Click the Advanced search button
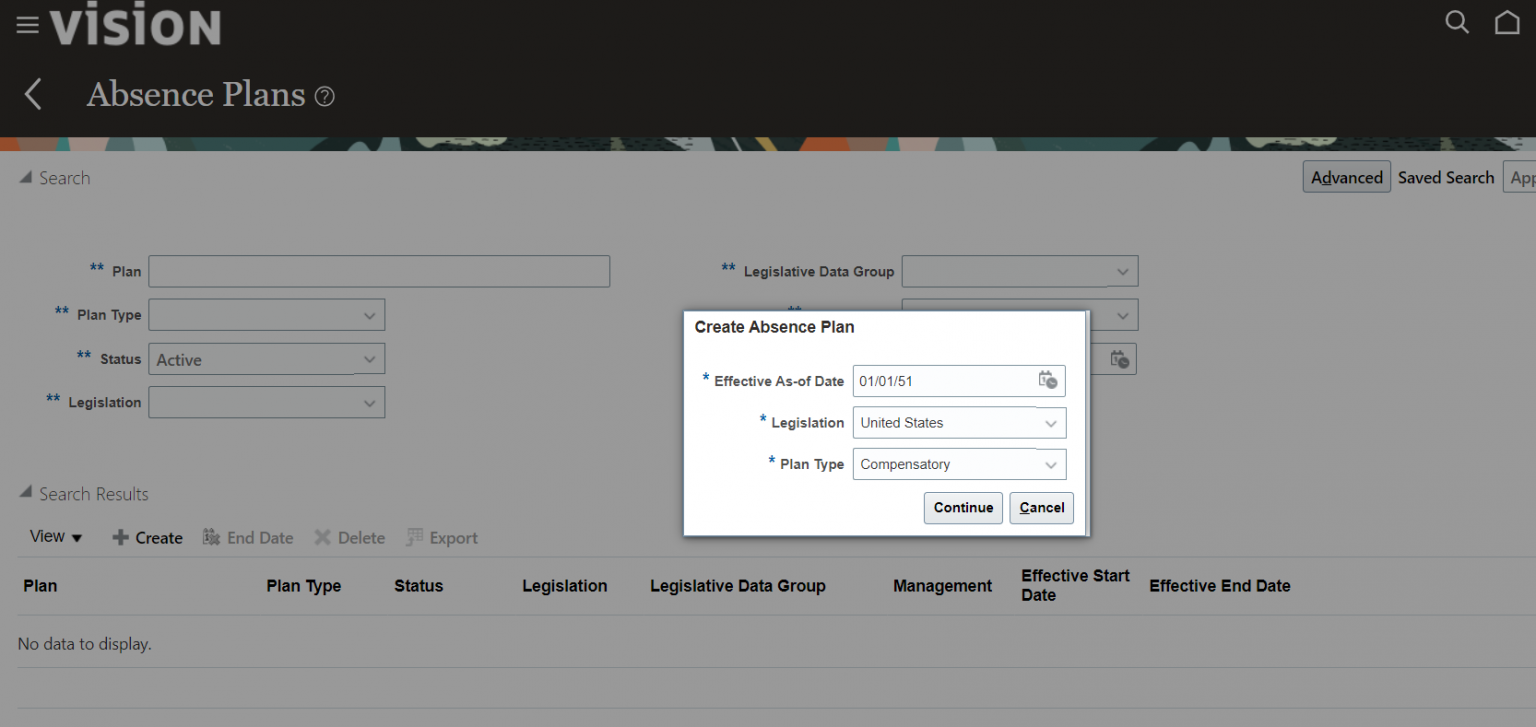Image resolution: width=1536 pixels, height=727 pixels. coord(1346,177)
